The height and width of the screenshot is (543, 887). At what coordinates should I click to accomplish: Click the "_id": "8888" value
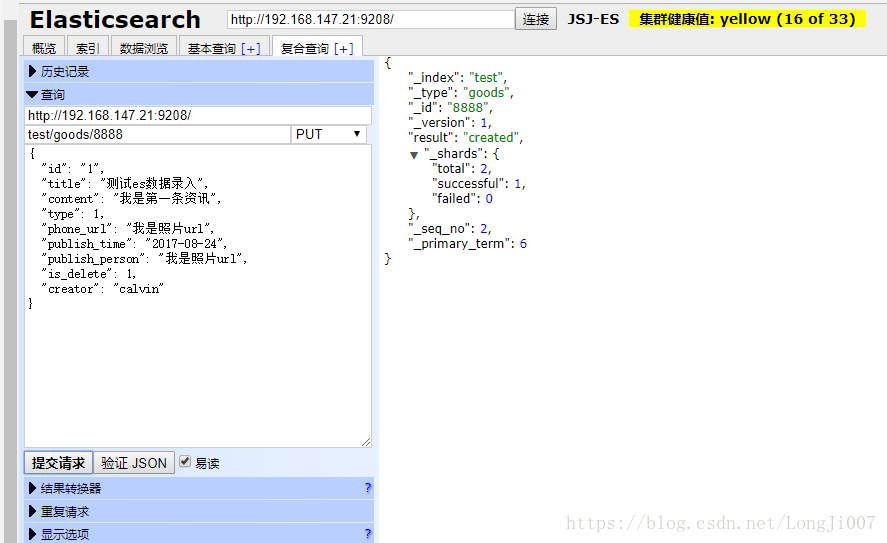tap(467, 107)
